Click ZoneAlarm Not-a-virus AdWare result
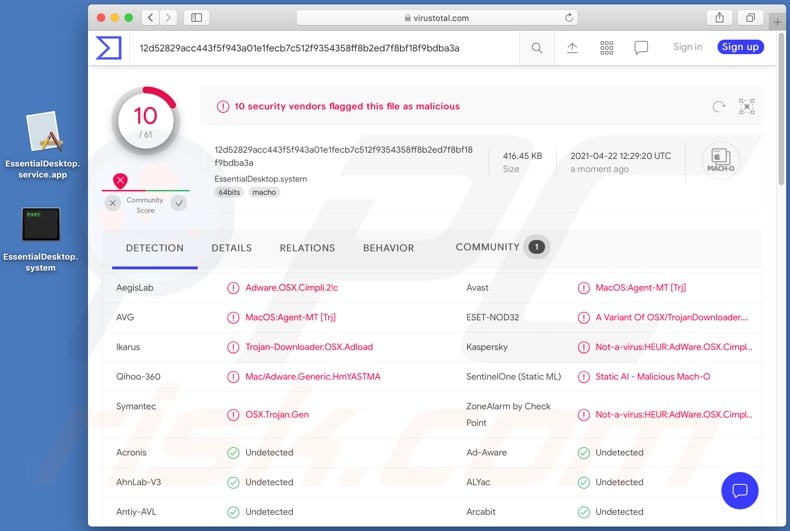Image resolution: width=790 pixels, height=531 pixels. [x=674, y=415]
